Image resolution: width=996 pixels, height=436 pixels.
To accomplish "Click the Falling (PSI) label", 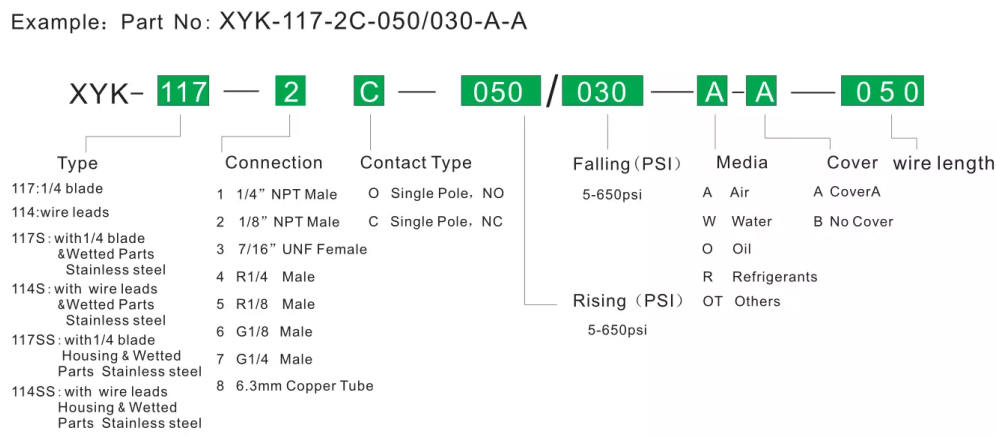I will click(x=627, y=165).
